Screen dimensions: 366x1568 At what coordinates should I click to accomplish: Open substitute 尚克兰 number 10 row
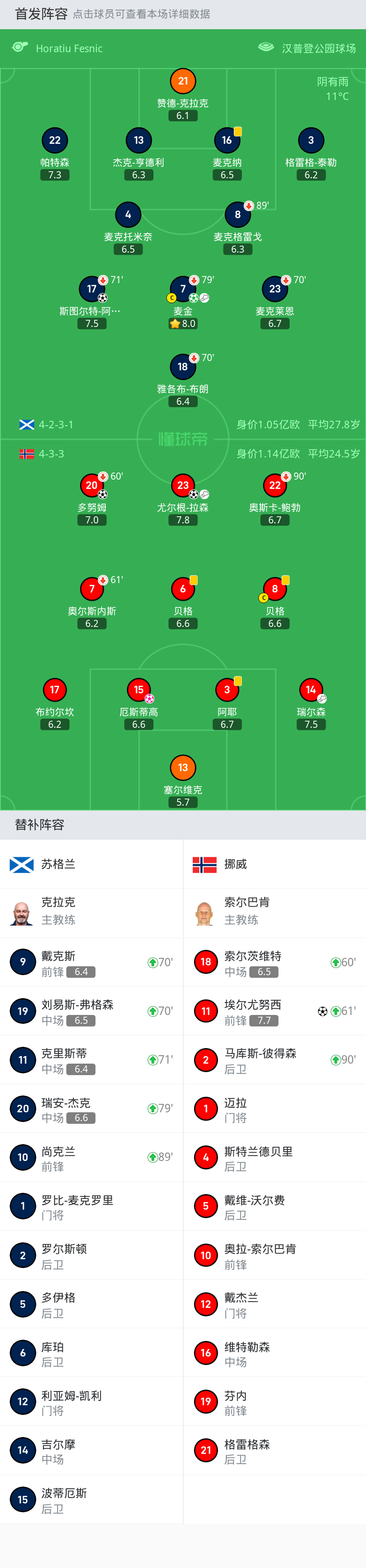coord(91,1157)
